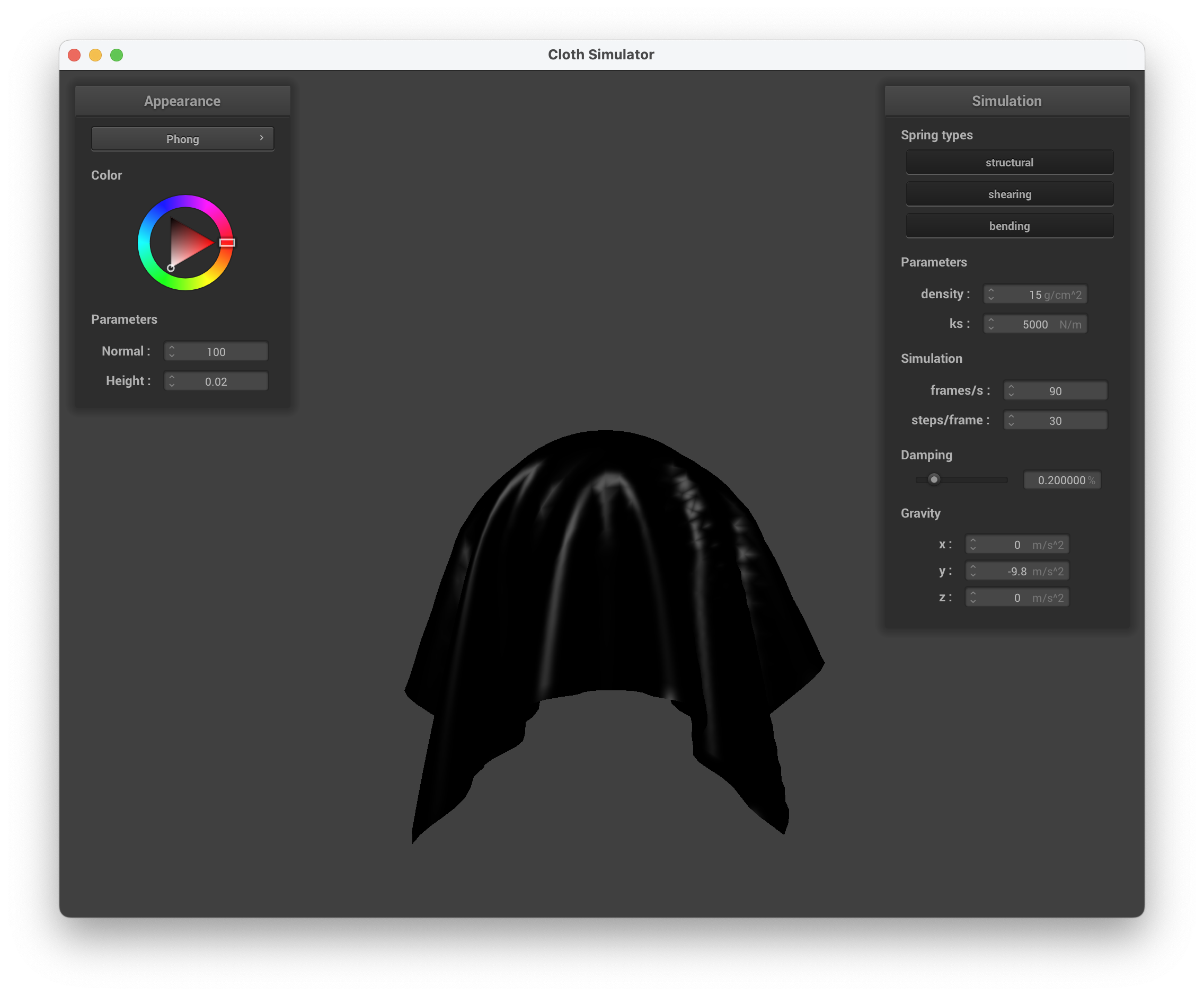
Task: Open the Phong shader dropdown
Action: [182, 139]
